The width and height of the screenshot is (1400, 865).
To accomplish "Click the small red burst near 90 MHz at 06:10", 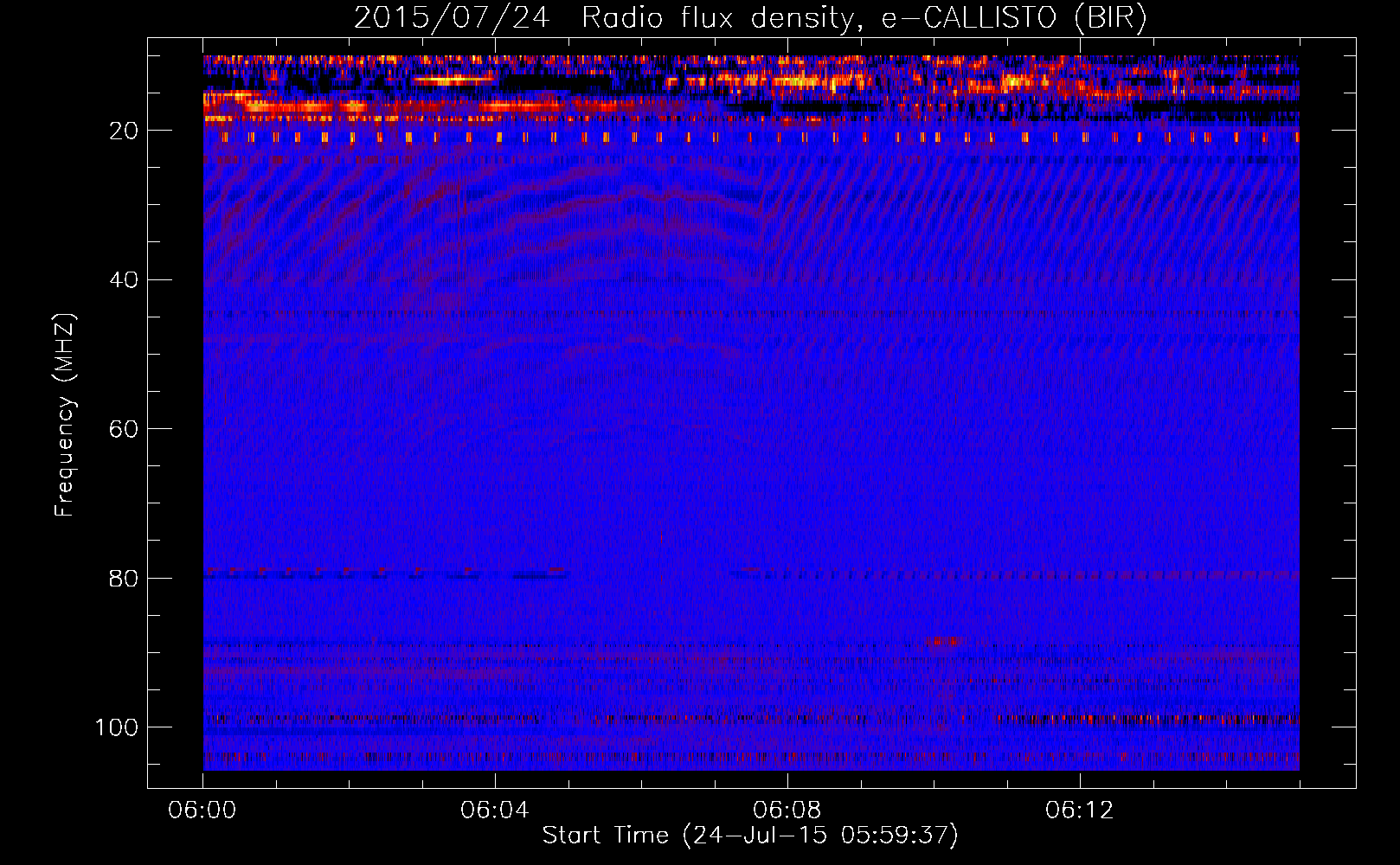I will (942, 641).
